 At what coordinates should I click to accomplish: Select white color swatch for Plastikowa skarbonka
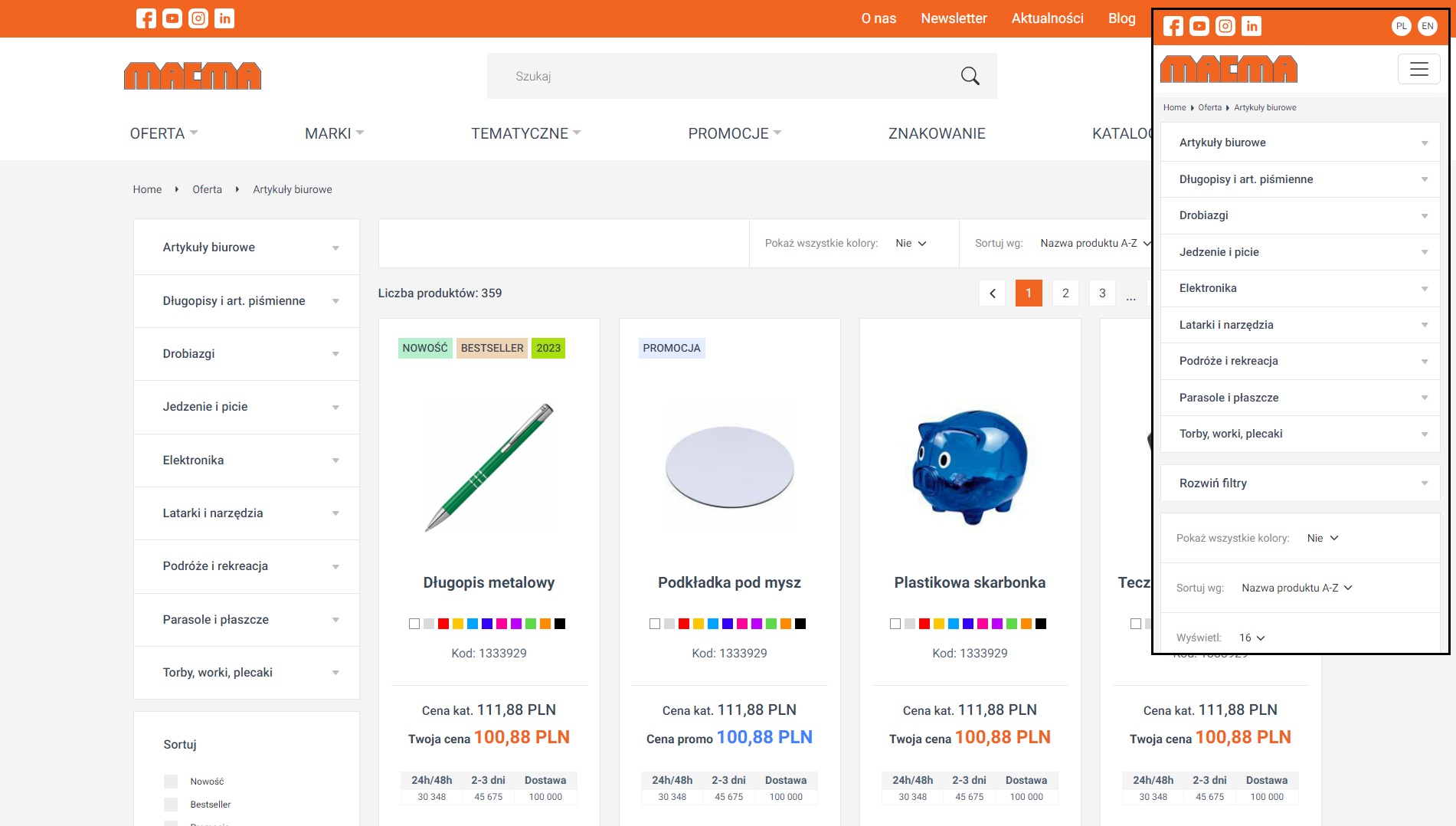point(895,624)
